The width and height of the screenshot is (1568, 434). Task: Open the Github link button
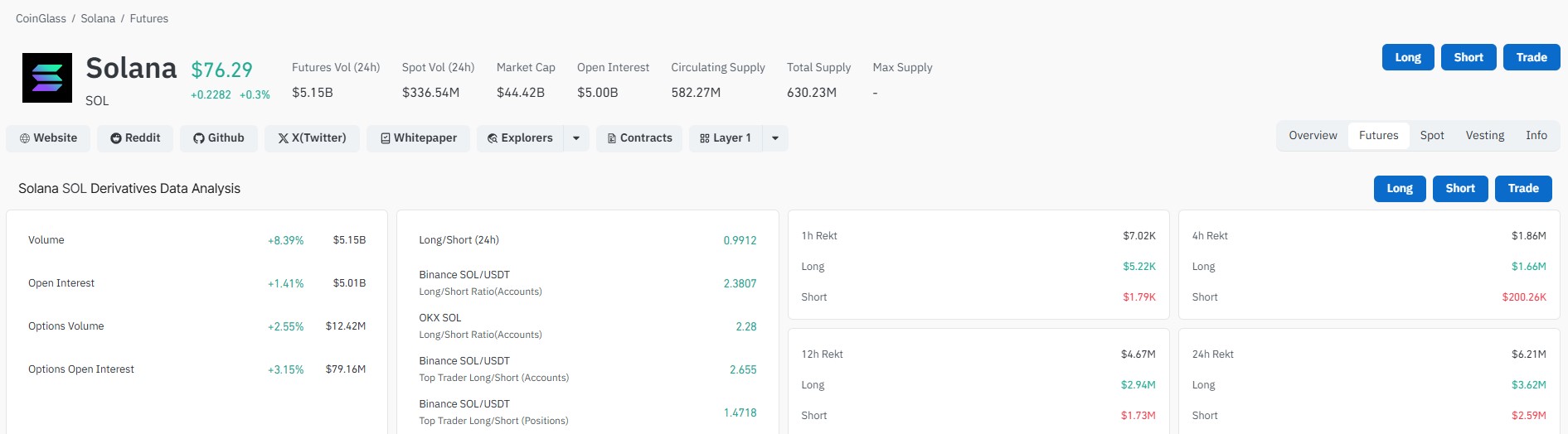click(x=219, y=138)
